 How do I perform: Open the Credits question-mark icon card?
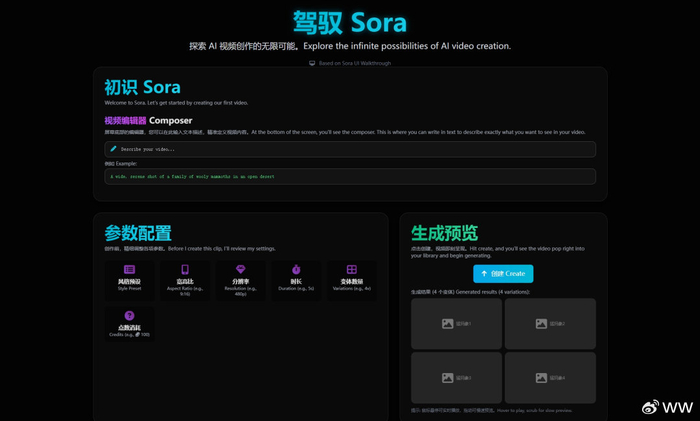tap(129, 324)
